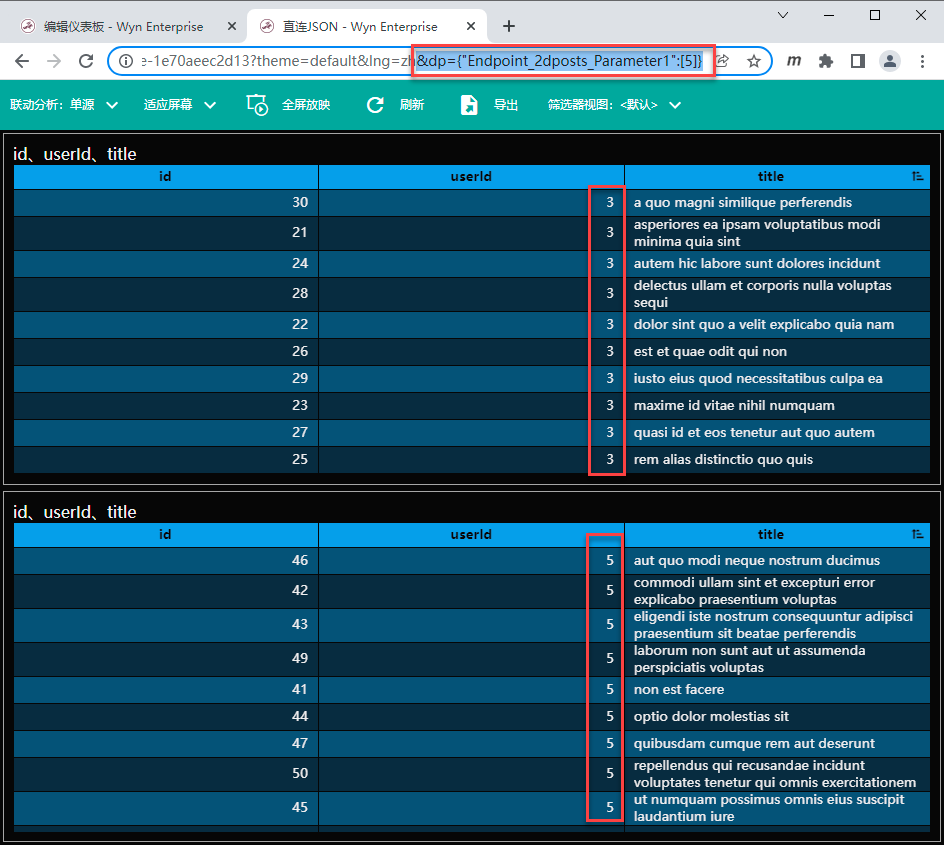Switch to the 编辑仪表板 - Wyn Enterprise tab
The width and height of the screenshot is (944, 845).
[x=123, y=26]
